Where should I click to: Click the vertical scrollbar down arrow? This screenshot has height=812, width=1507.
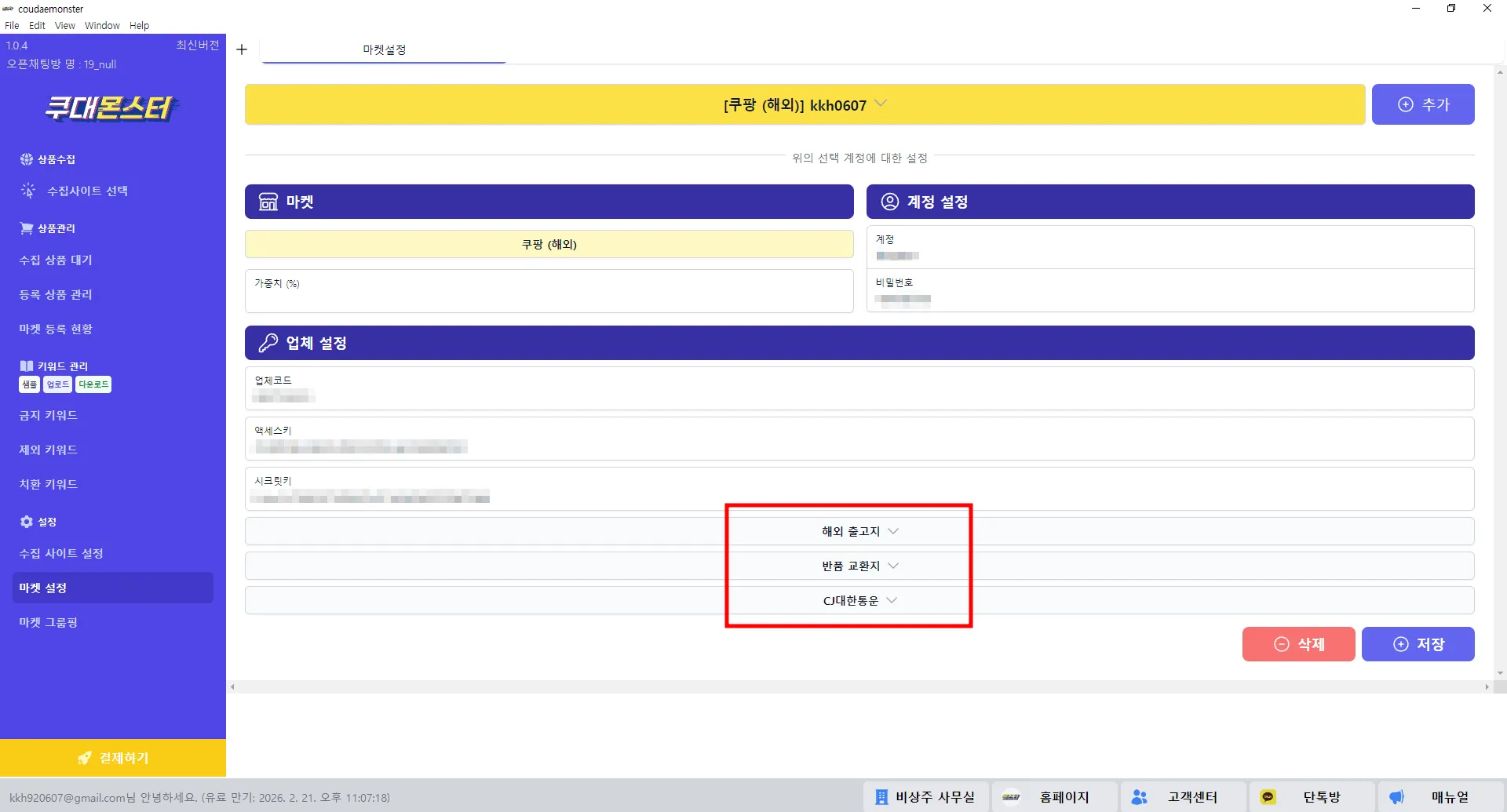1500,673
